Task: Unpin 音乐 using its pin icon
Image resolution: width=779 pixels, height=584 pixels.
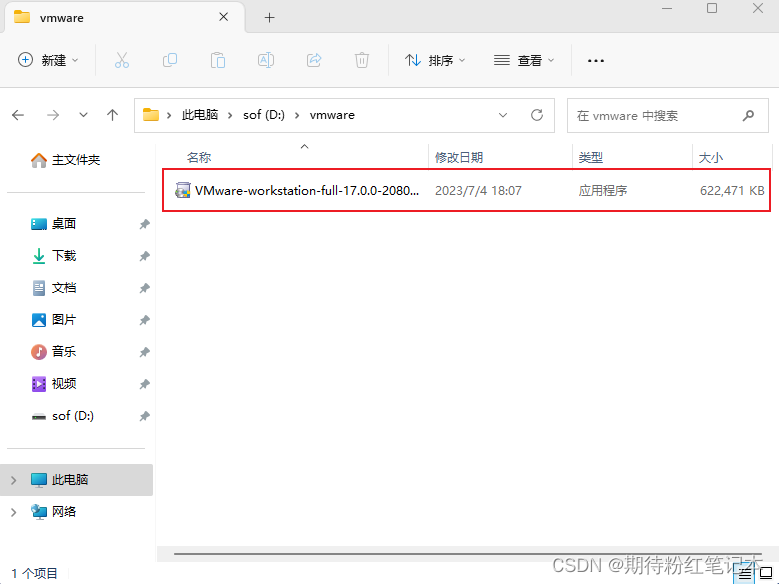Action: [145, 352]
